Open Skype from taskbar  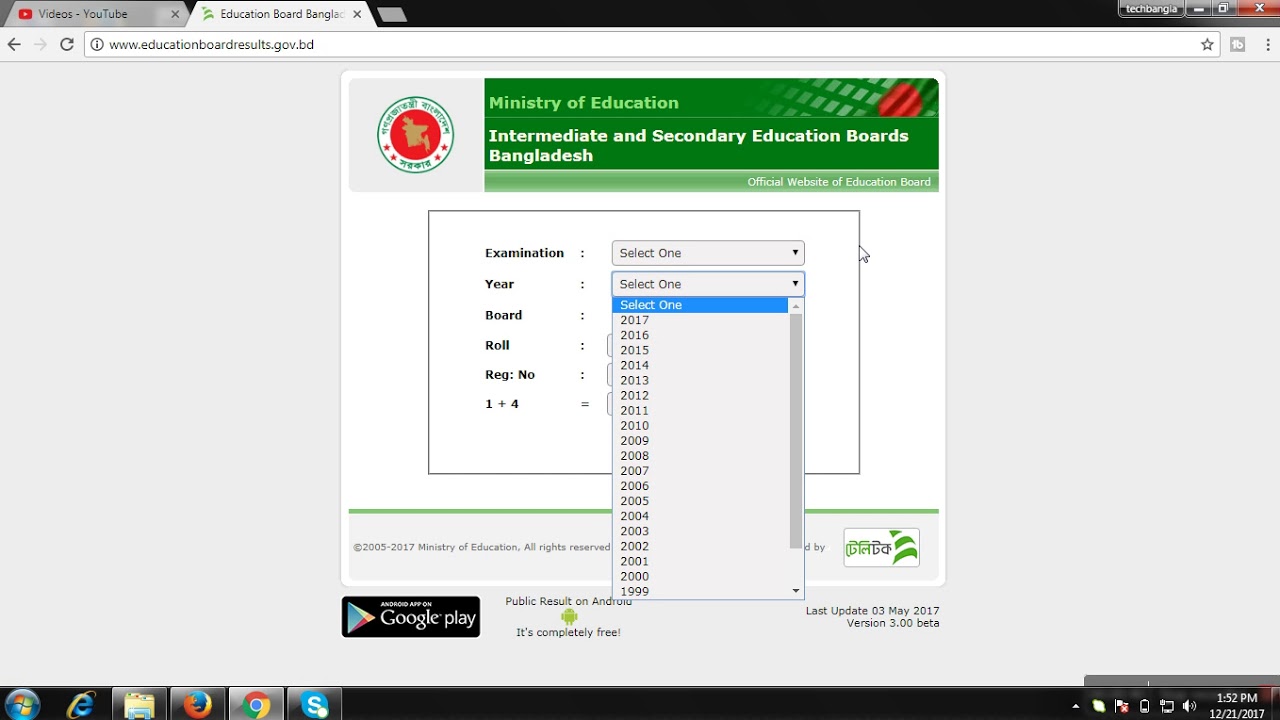pos(315,705)
